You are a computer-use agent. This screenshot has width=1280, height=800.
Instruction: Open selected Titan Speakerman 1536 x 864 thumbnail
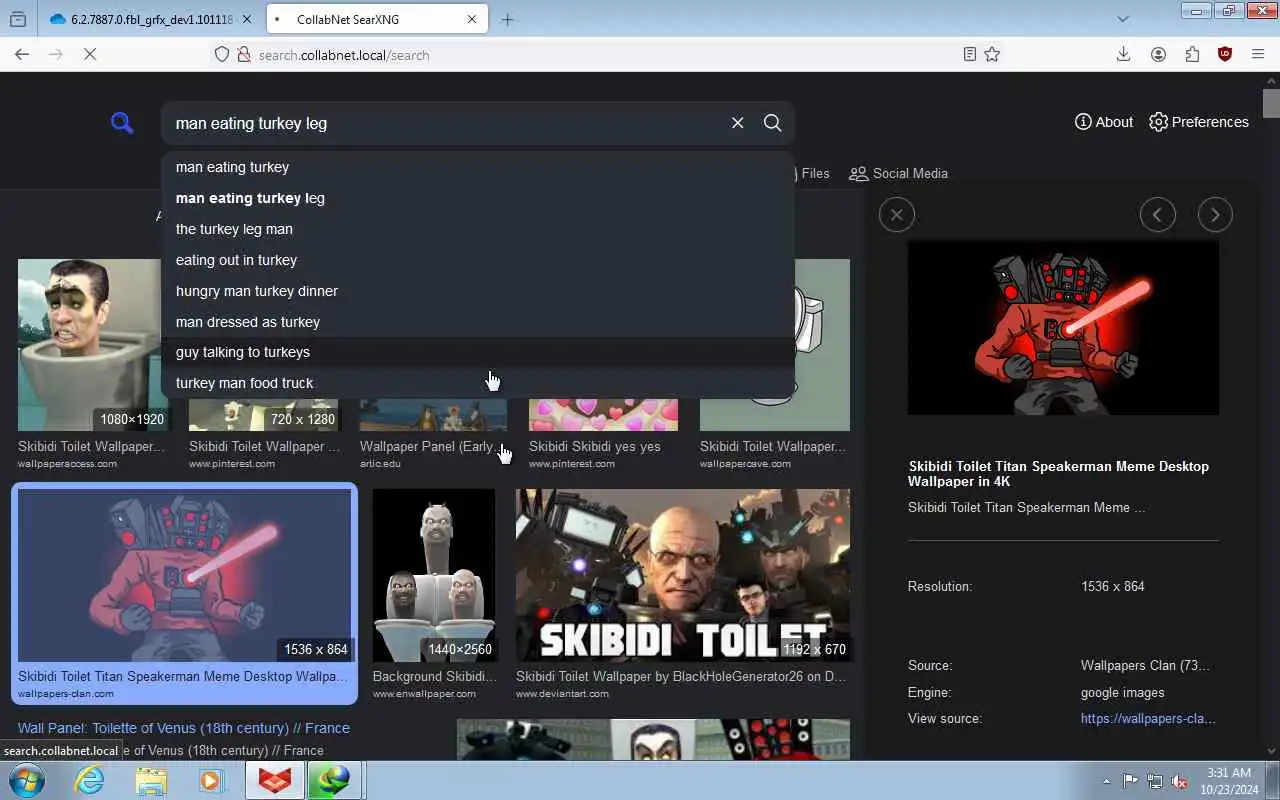[185, 575]
